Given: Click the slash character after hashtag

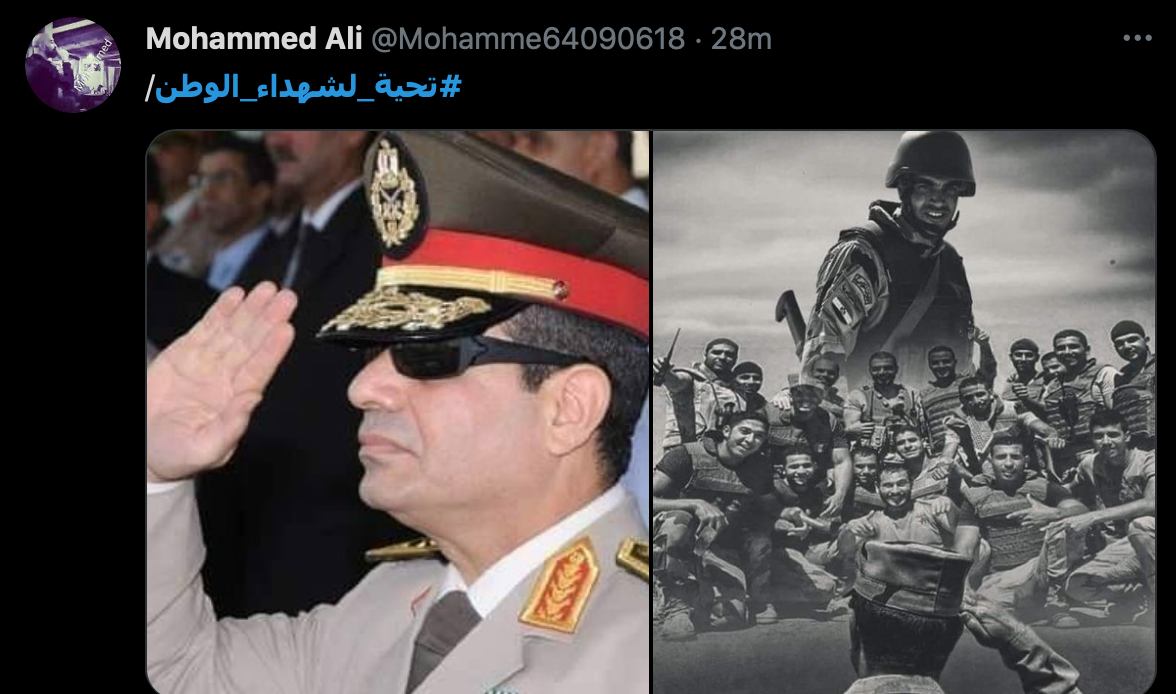Looking at the screenshot, I should coord(150,88).
